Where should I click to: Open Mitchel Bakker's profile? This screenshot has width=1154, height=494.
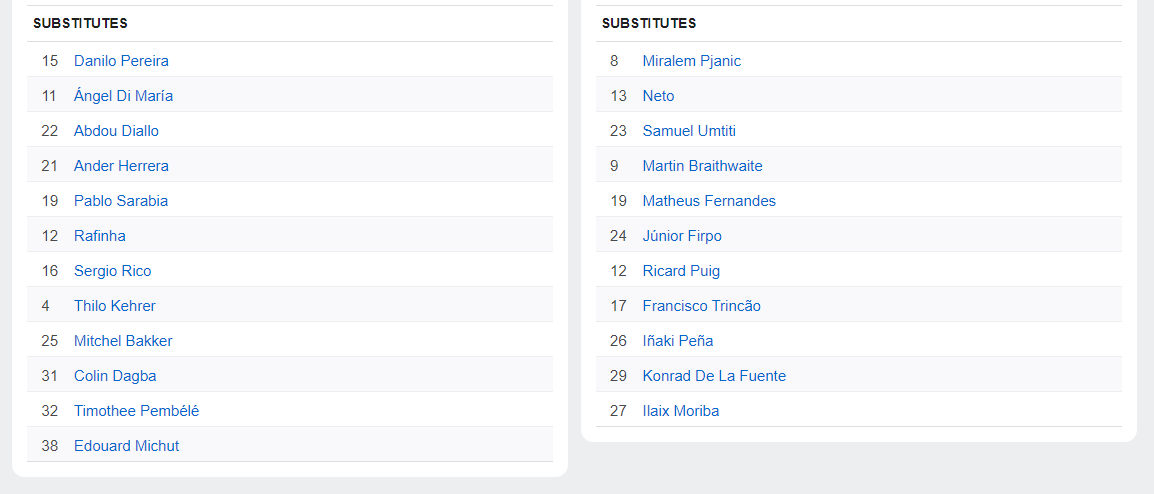coord(123,341)
